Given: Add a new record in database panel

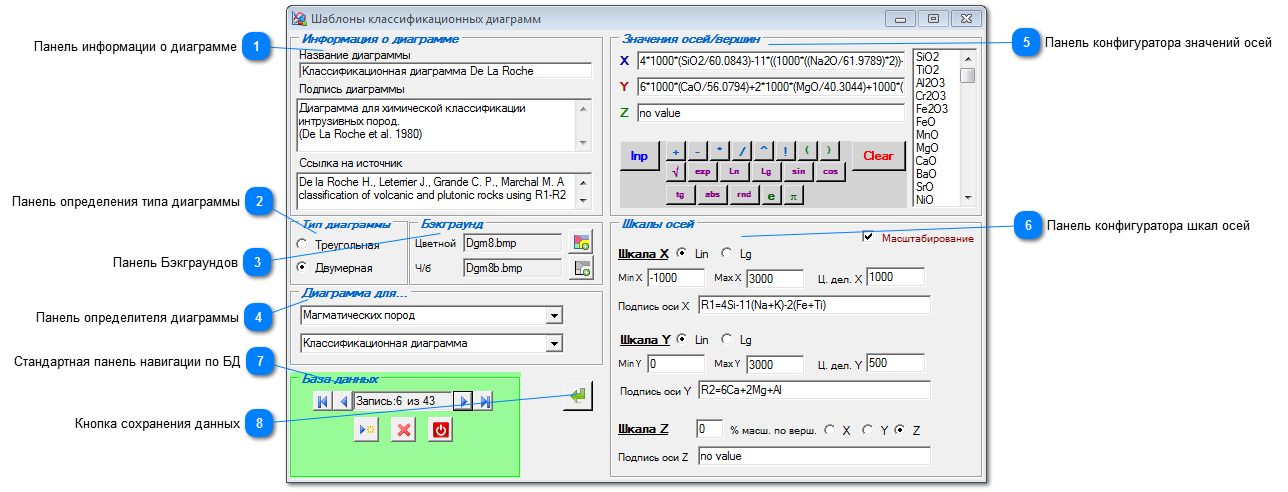Looking at the screenshot, I should click(x=366, y=430).
